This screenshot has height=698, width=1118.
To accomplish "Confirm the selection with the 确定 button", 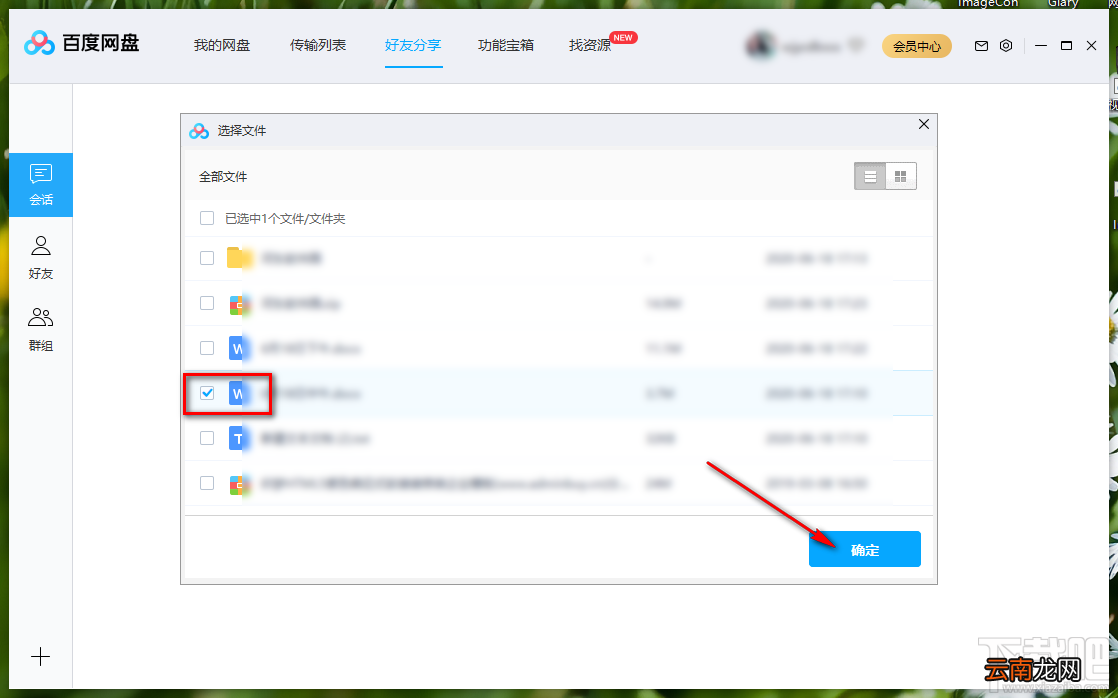I will pos(865,549).
